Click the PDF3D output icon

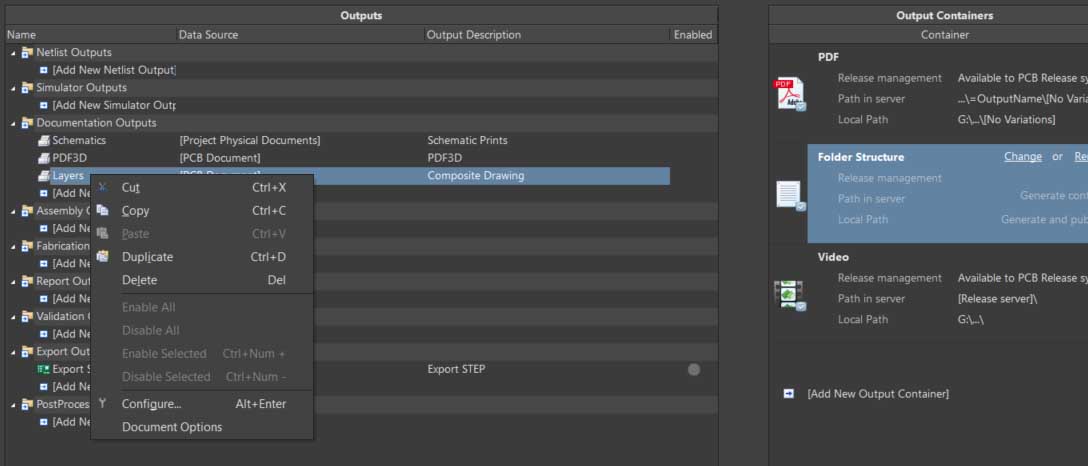pos(44,158)
